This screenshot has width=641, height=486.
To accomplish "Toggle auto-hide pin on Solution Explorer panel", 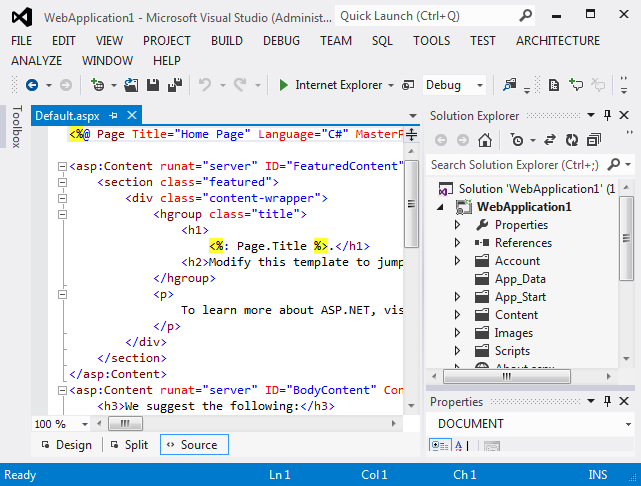I will point(608,116).
